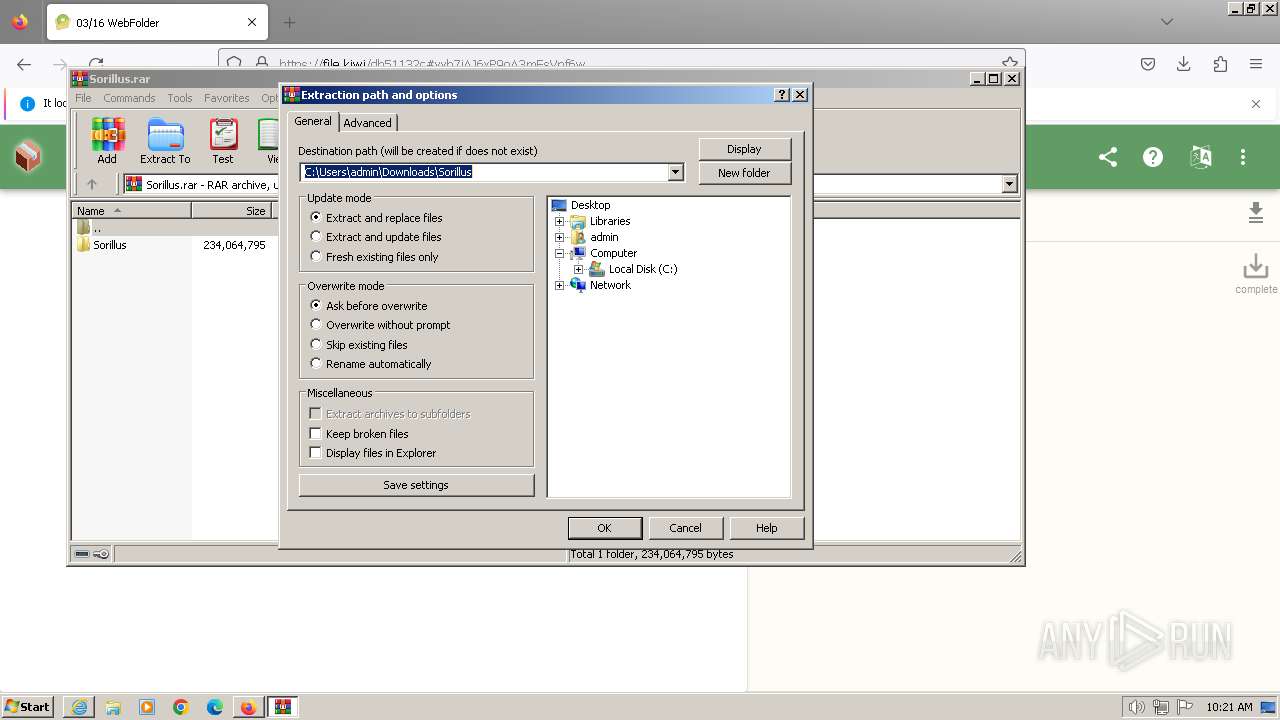This screenshot has height=720, width=1280.
Task: Open WinRAR address bar dropdown arrow
Action: tap(1009, 184)
